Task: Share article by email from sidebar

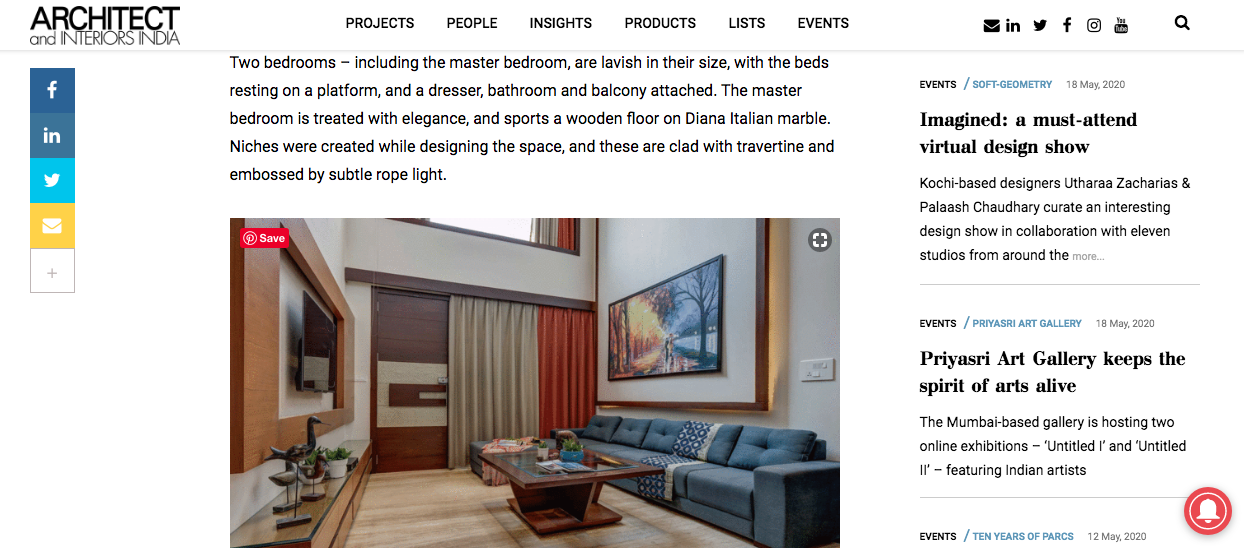Action: pyautogui.click(x=52, y=225)
